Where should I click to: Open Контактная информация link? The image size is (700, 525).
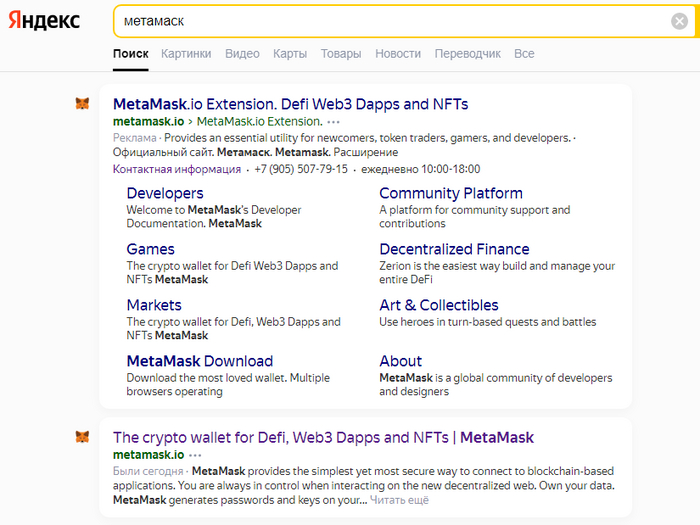(177, 169)
